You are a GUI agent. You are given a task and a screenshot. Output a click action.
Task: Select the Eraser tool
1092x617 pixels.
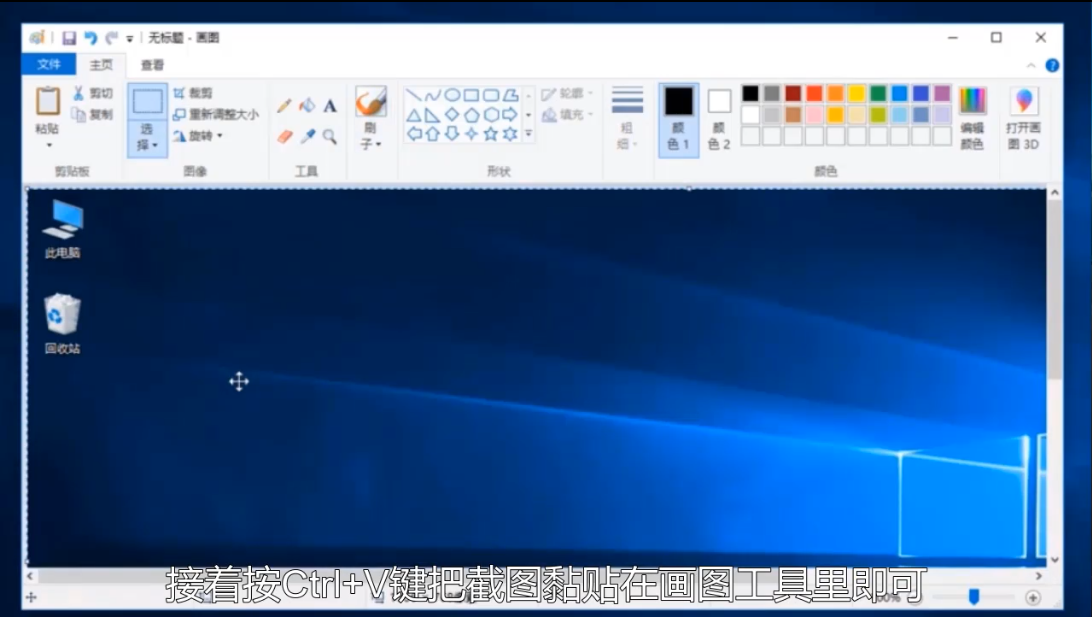click(284, 136)
